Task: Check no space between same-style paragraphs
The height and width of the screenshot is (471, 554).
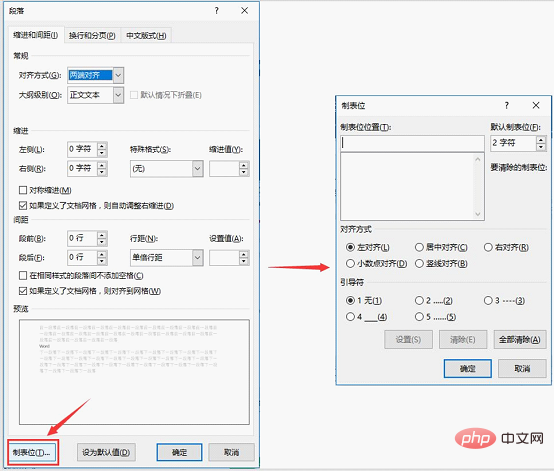Action: (x=23, y=276)
